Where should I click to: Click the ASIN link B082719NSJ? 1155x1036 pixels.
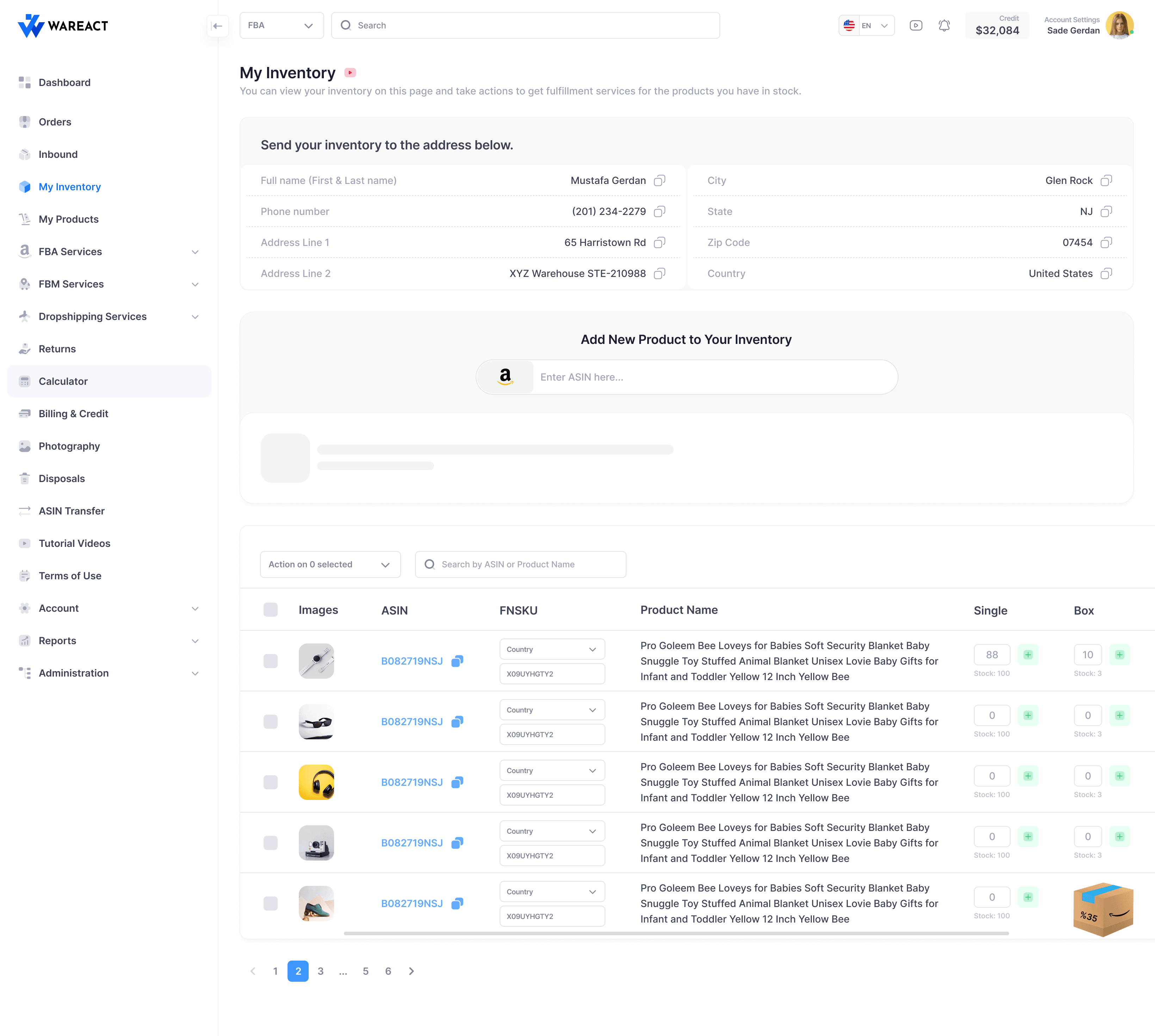[x=412, y=661]
